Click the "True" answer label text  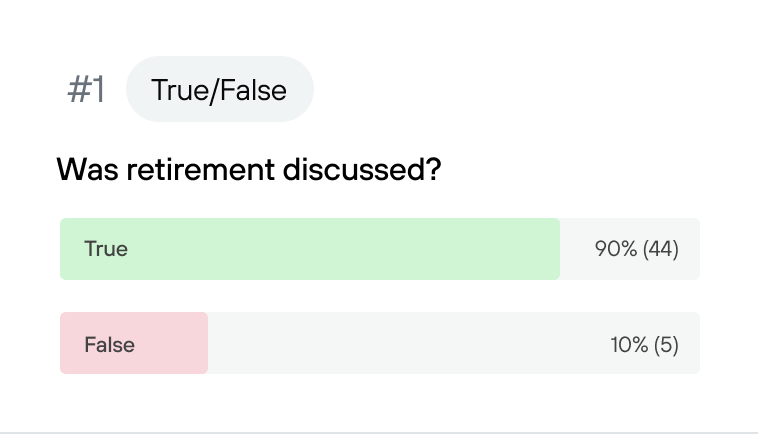tap(106, 249)
